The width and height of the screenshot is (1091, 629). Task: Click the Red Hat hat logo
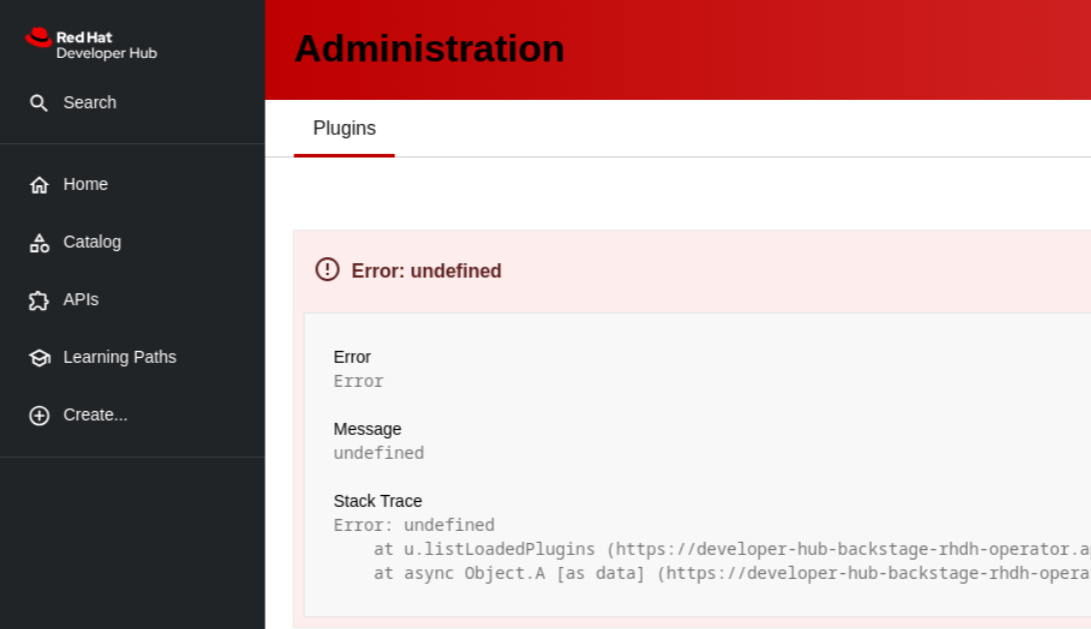tap(39, 38)
